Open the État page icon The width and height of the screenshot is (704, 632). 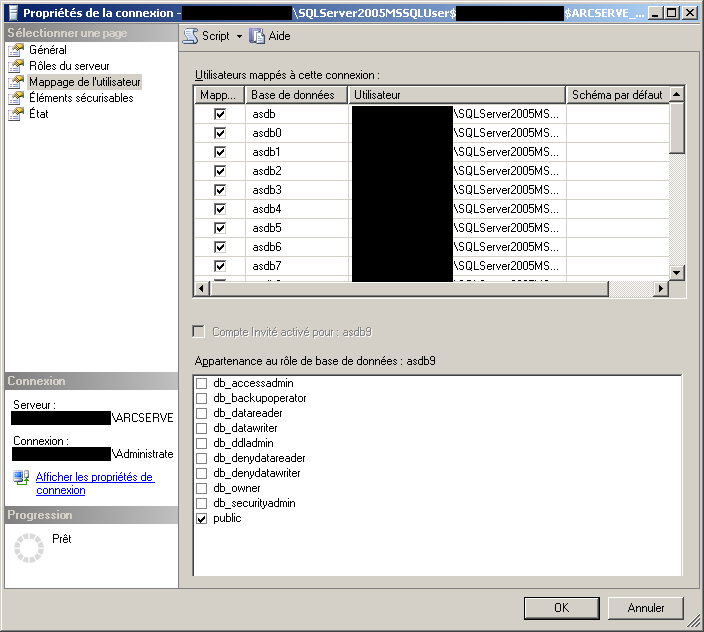[x=15, y=114]
